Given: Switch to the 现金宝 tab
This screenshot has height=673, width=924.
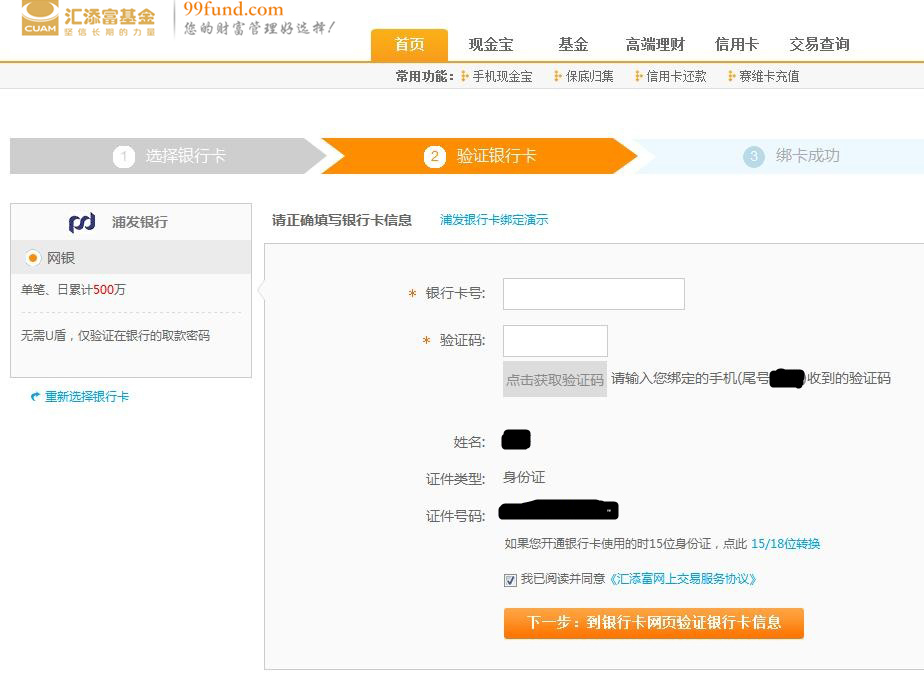Looking at the screenshot, I should click(490, 45).
